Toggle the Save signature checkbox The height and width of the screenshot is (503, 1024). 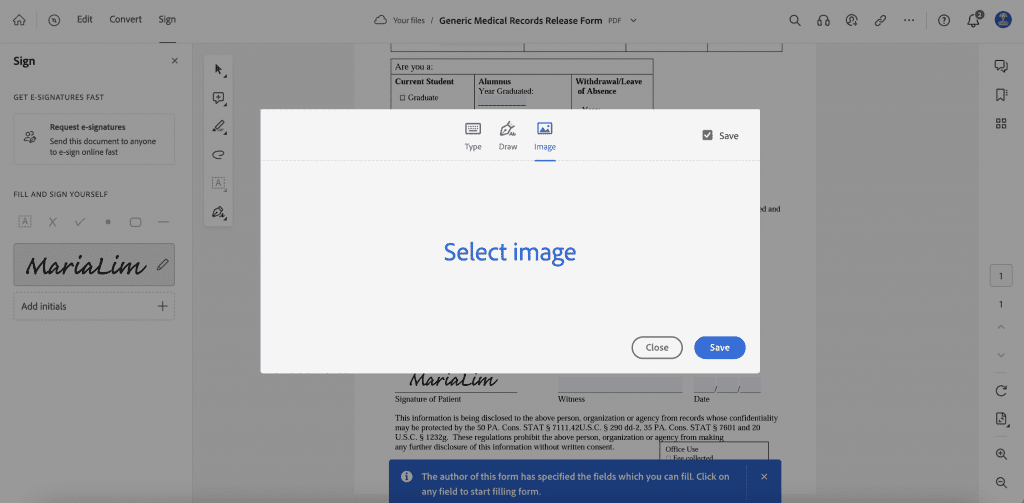[x=707, y=135]
